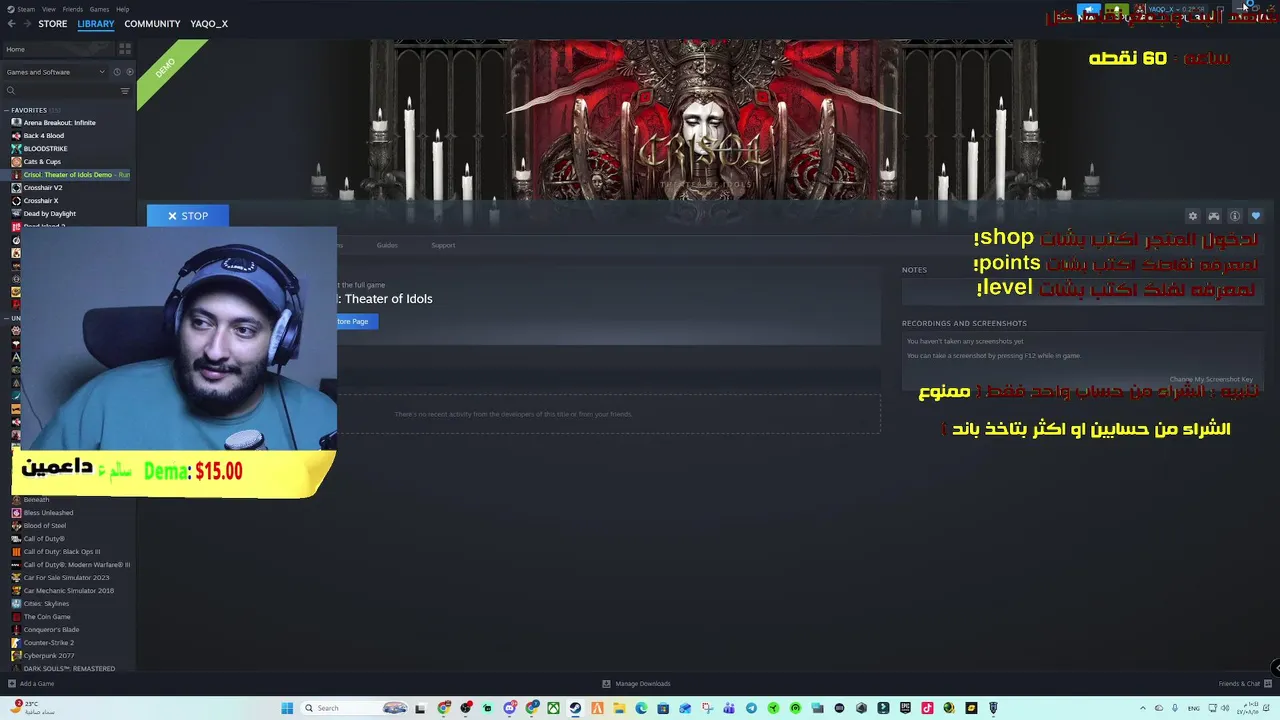The height and width of the screenshot is (720, 1280).
Task: Click the Support tab
Action: click(443, 245)
